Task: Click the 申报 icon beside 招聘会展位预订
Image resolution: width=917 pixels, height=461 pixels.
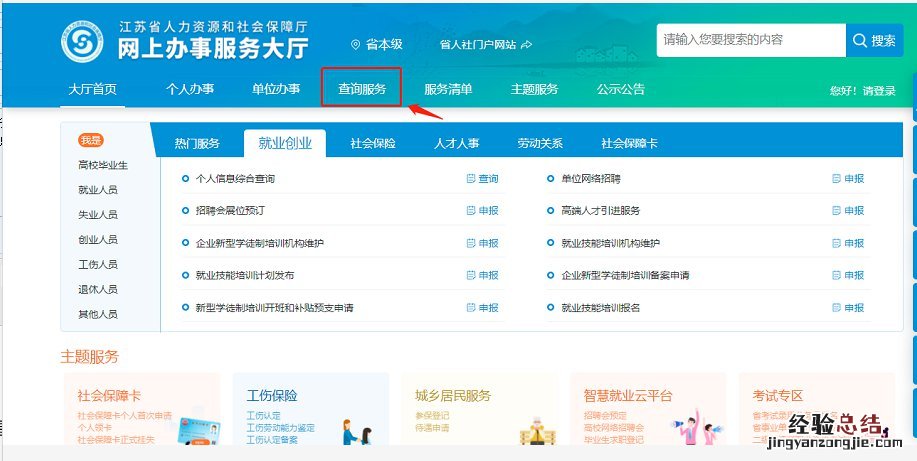Action: tap(471, 211)
